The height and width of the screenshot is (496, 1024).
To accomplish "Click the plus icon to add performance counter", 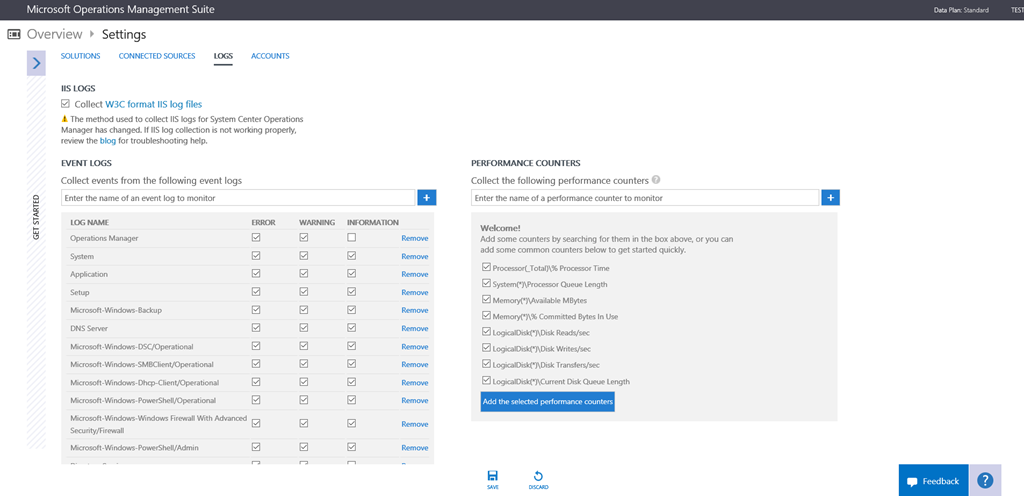I will (x=830, y=198).
